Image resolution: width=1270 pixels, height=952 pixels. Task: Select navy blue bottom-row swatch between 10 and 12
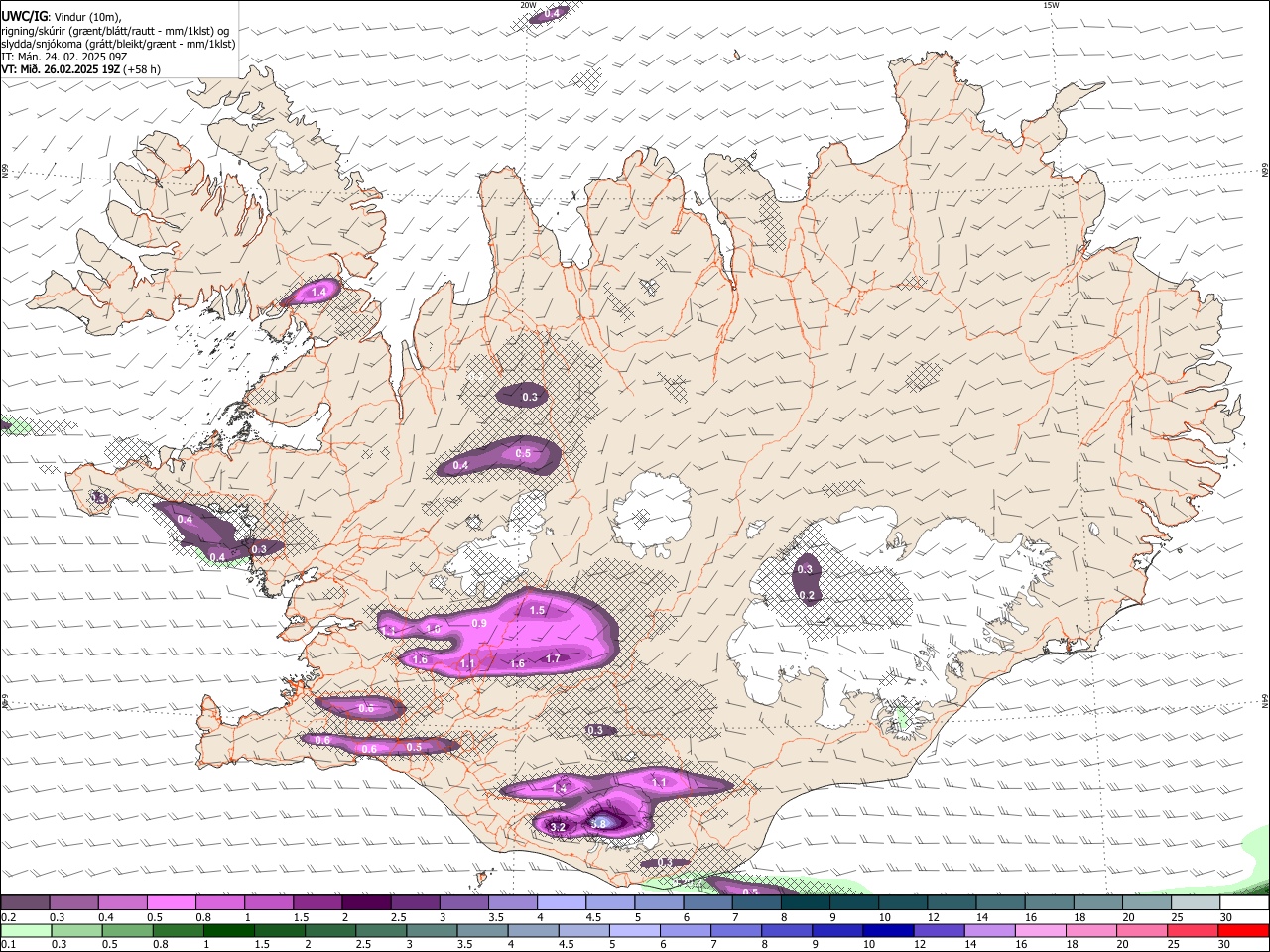point(887,930)
